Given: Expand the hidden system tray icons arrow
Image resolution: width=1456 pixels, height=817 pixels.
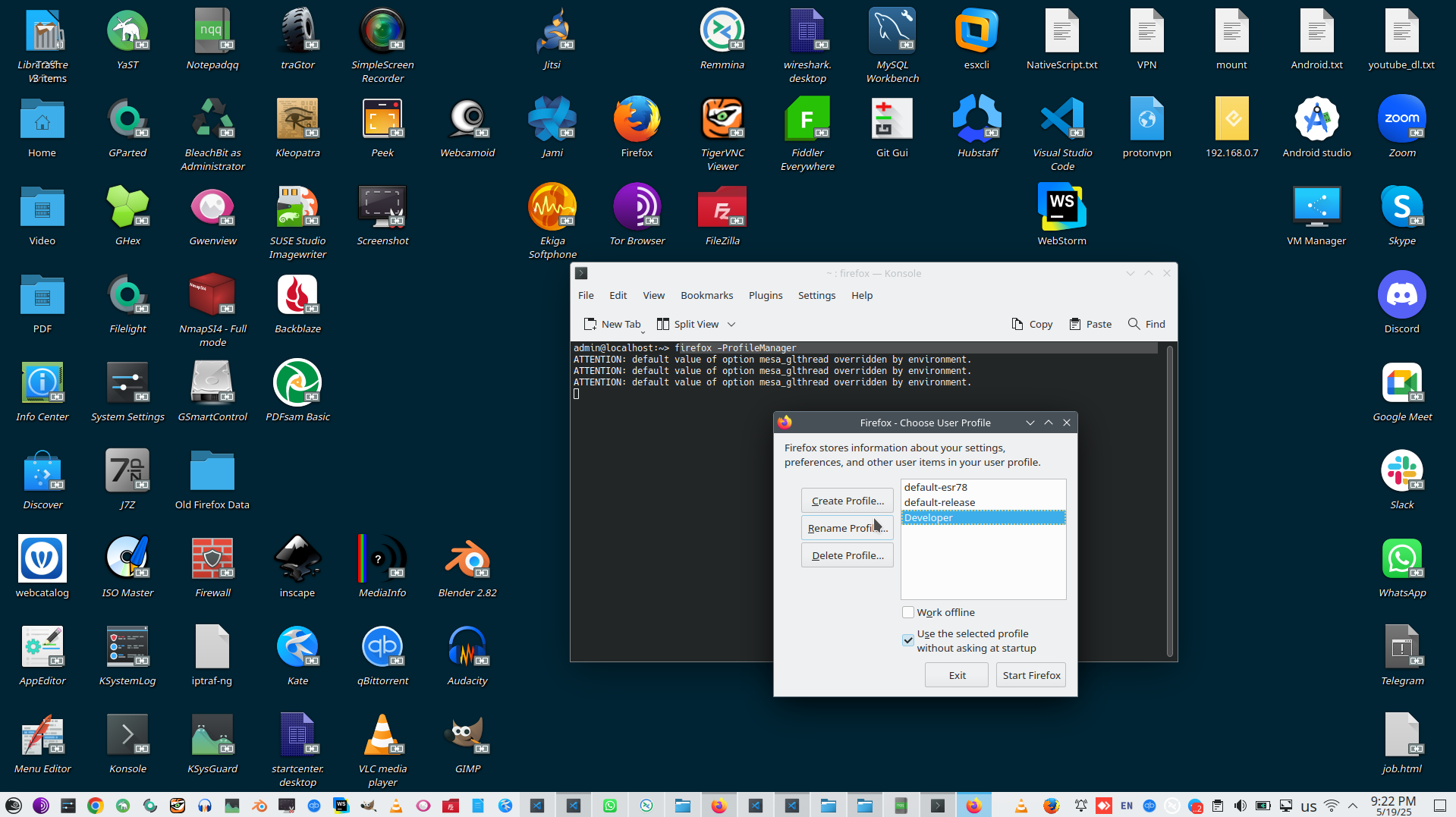Looking at the screenshot, I should (1353, 806).
